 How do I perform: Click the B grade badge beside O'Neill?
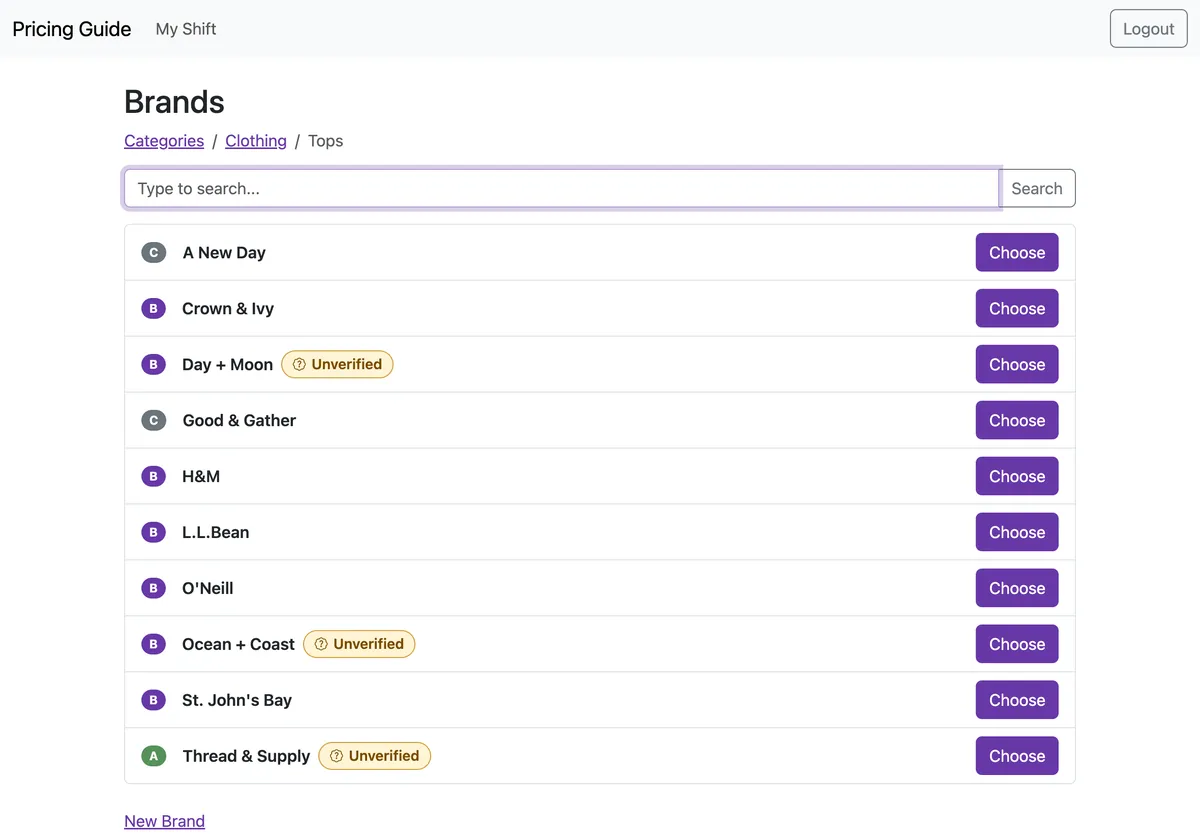coord(153,589)
